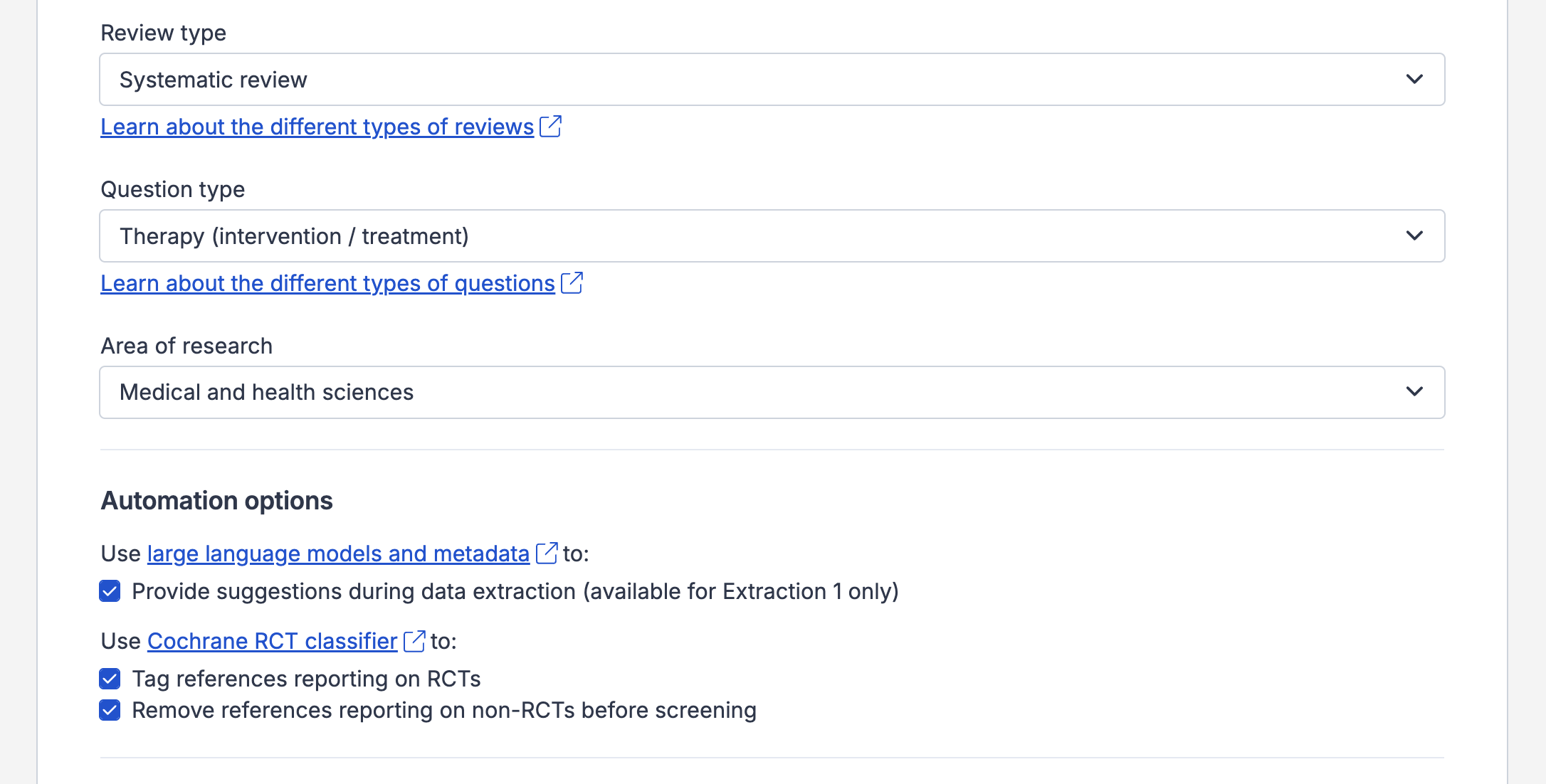
Task: Click the Tag references reporting on RCTs label
Action: pos(306,679)
